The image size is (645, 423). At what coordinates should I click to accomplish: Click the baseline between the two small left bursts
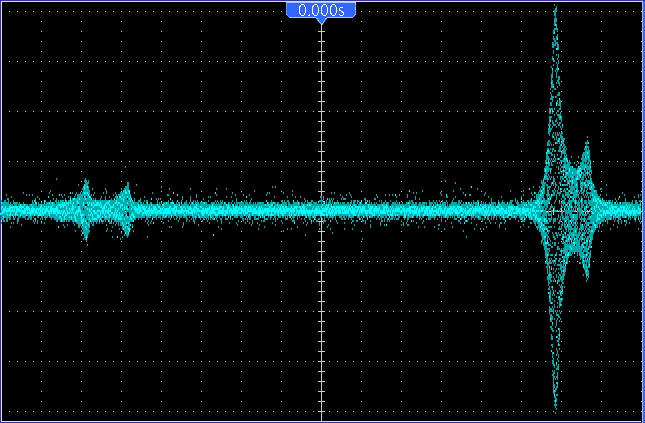pos(105,210)
